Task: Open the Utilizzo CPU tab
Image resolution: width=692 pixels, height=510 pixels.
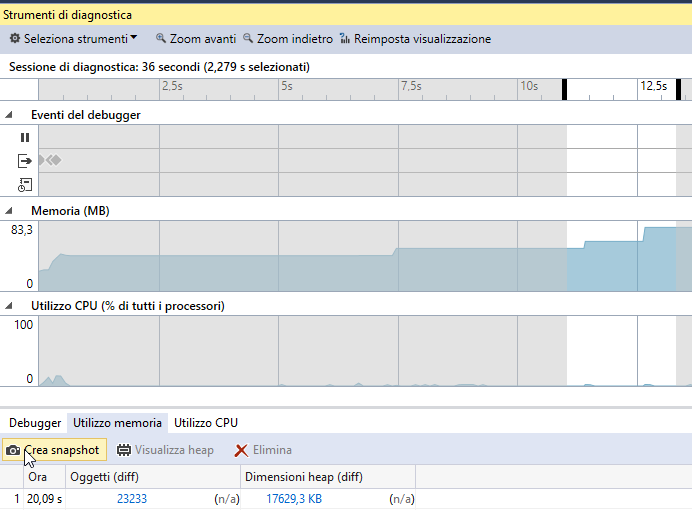Action: pos(206,423)
